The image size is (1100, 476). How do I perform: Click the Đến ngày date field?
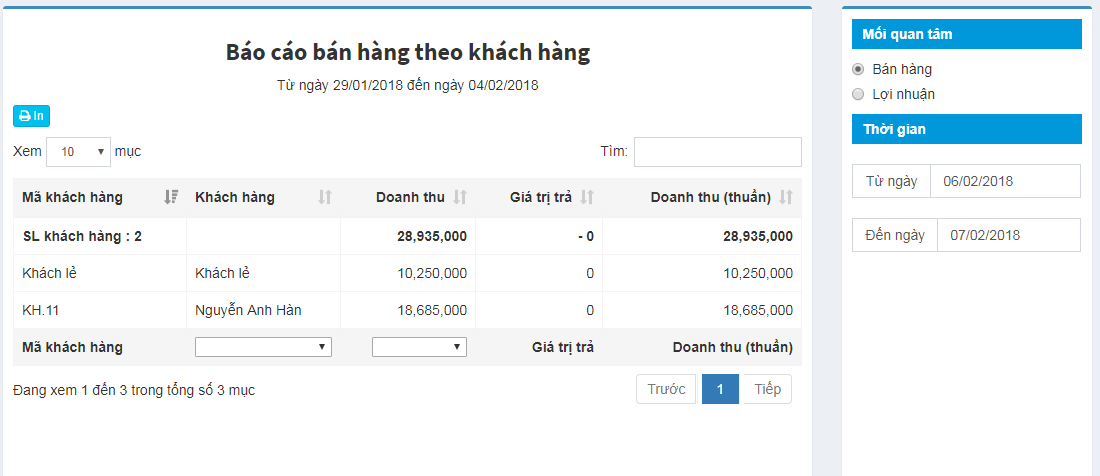[x=1009, y=235]
